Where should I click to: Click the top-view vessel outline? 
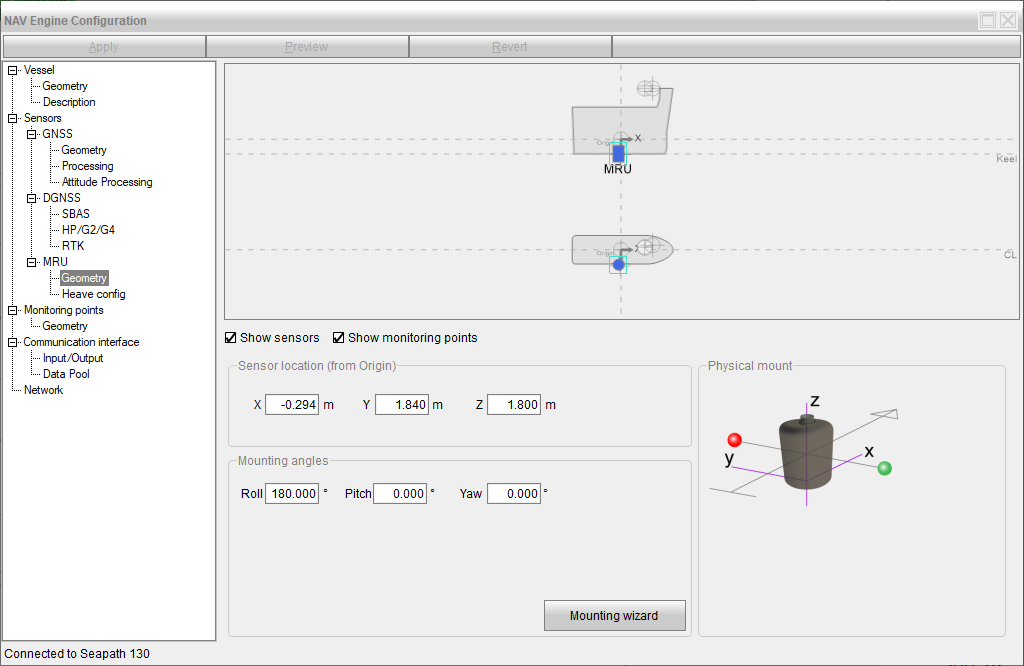pos(590,250)
